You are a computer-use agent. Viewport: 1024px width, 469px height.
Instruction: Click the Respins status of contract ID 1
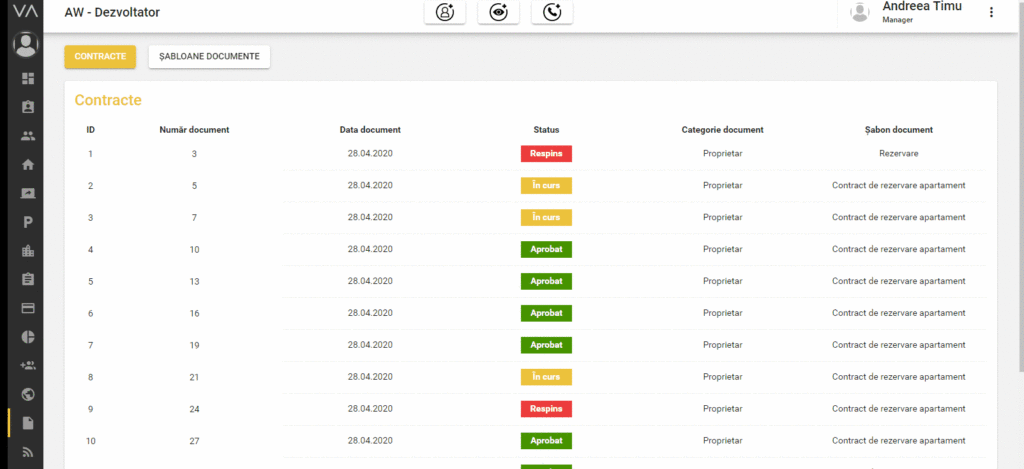(546, 154)
